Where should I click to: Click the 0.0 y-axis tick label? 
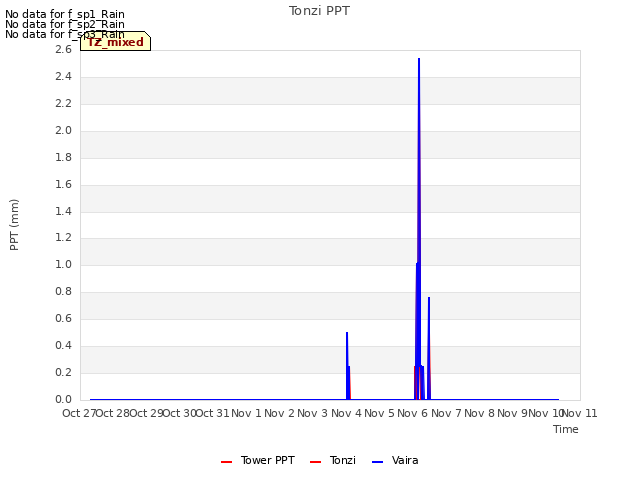click(x=63, y=399)
